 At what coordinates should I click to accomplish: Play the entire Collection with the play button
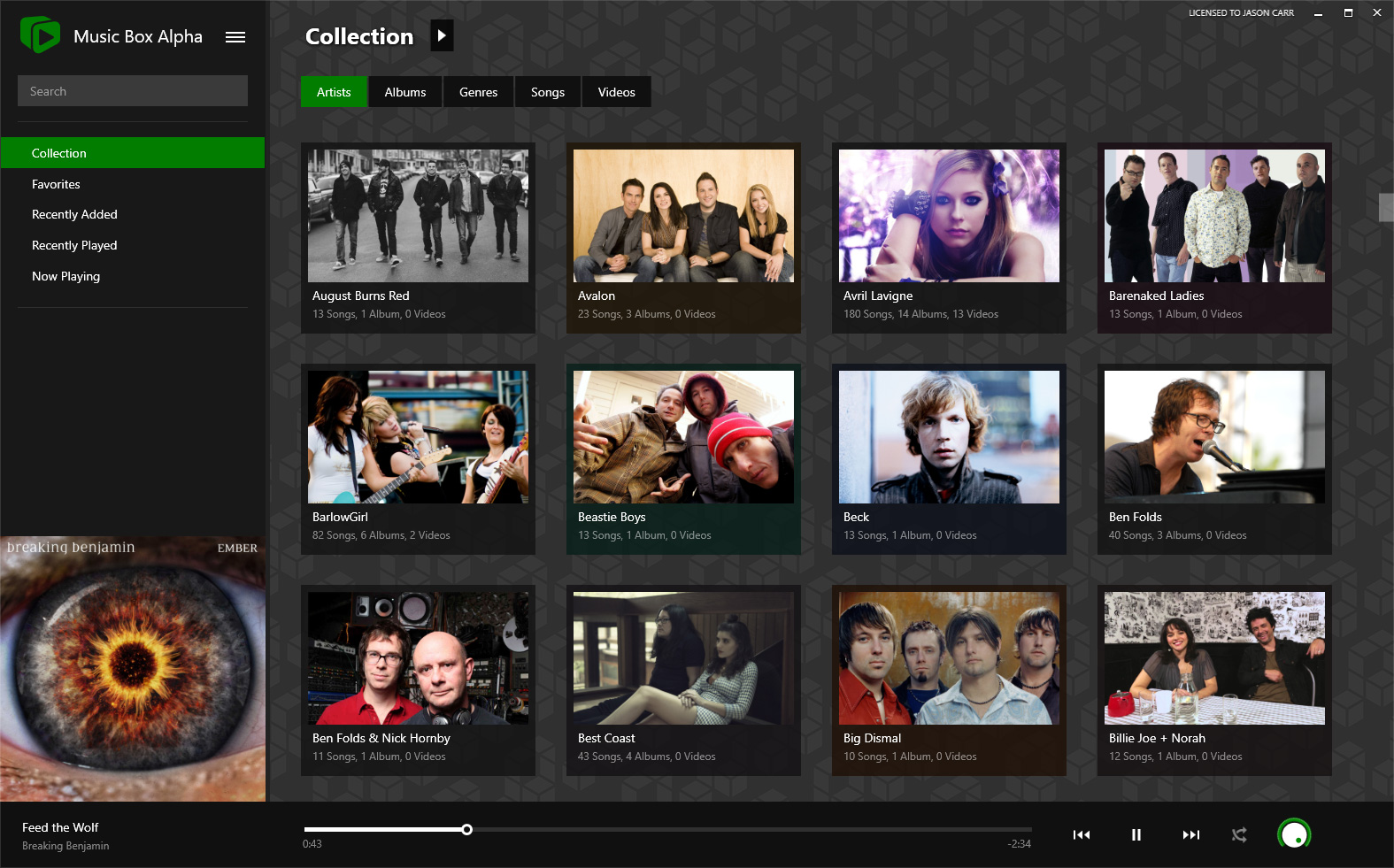442,35
